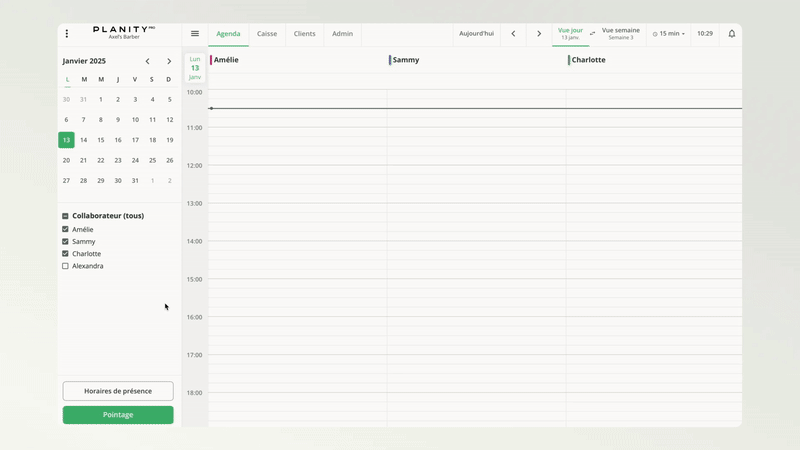Switch to the Caisse tab
Image resolution: width=800 pixels, height=450 pixels.
[x=267, y=34]
